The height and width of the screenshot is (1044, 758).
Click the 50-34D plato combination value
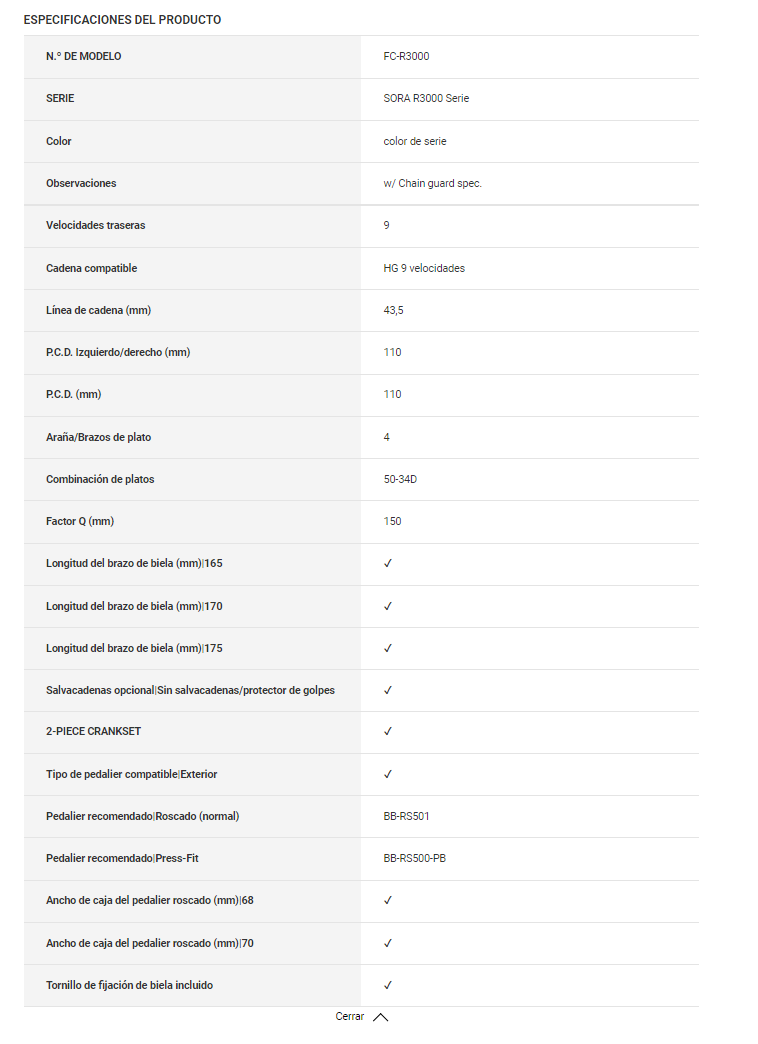[x=400, y=479]
